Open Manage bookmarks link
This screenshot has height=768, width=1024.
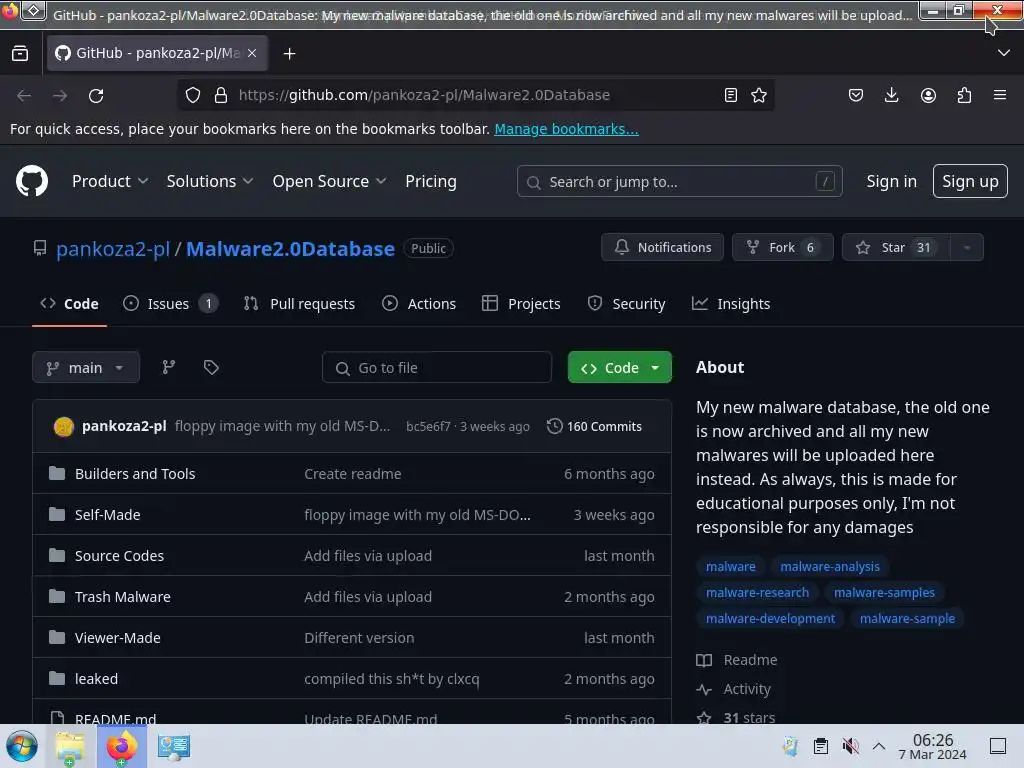(566, 129)
